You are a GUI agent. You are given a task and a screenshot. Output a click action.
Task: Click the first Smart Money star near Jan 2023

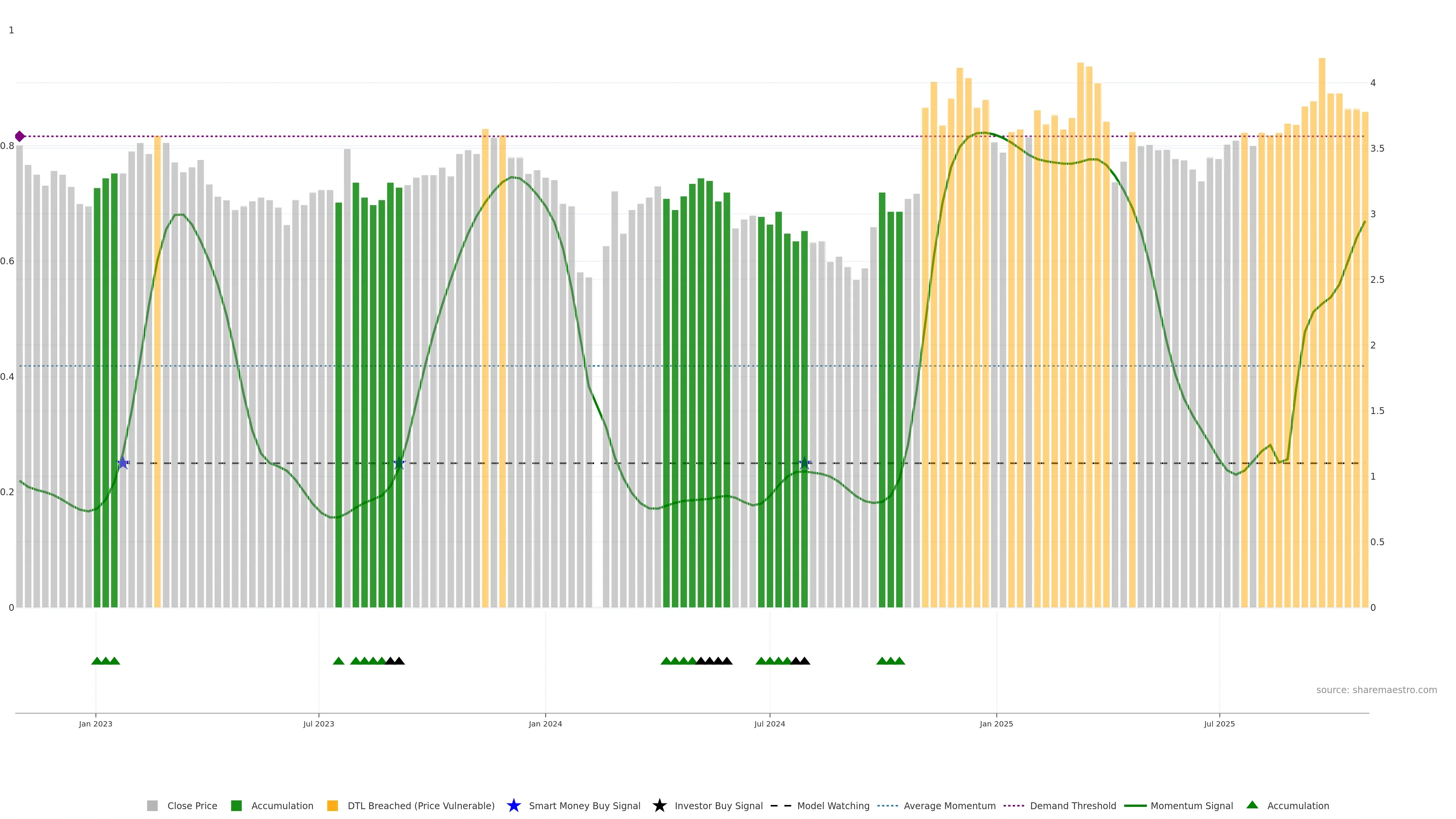click(x=122, y=463)
